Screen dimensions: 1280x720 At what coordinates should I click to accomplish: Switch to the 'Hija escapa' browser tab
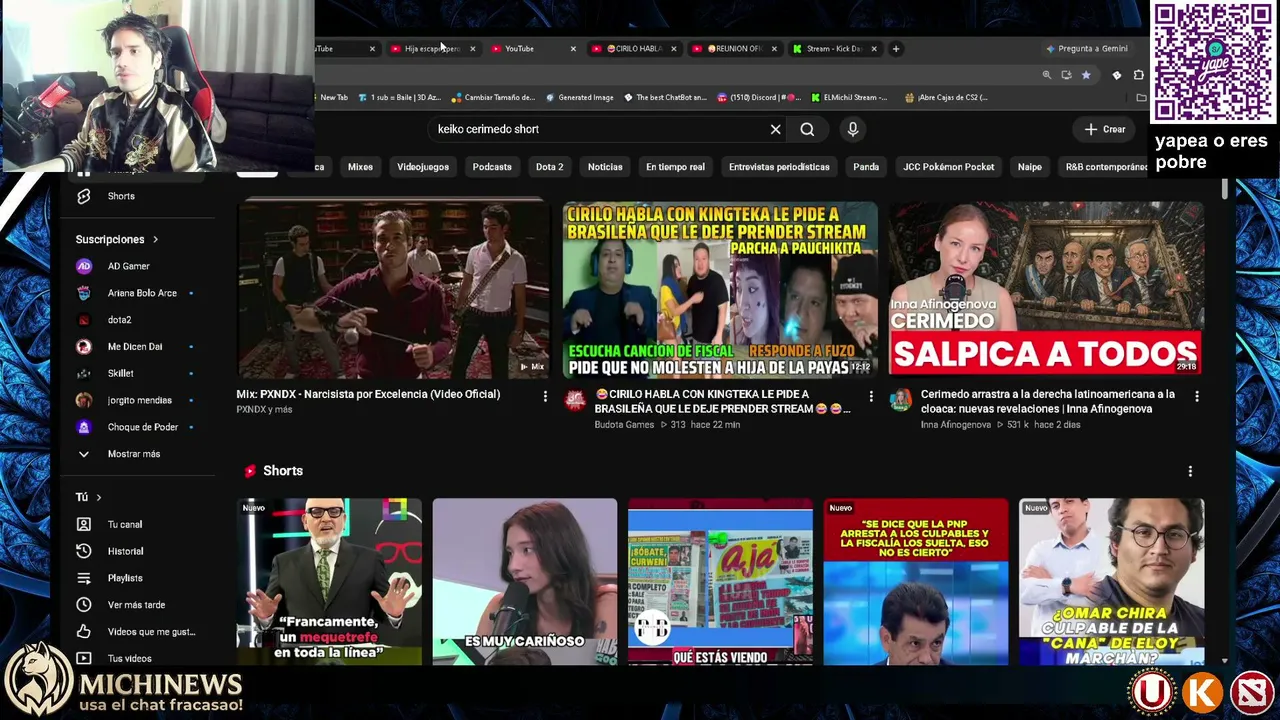click(430, 48)
